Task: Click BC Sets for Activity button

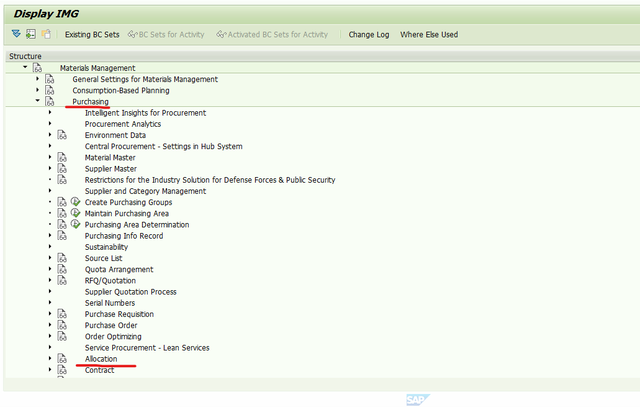Action: click(x=166, y=35)
